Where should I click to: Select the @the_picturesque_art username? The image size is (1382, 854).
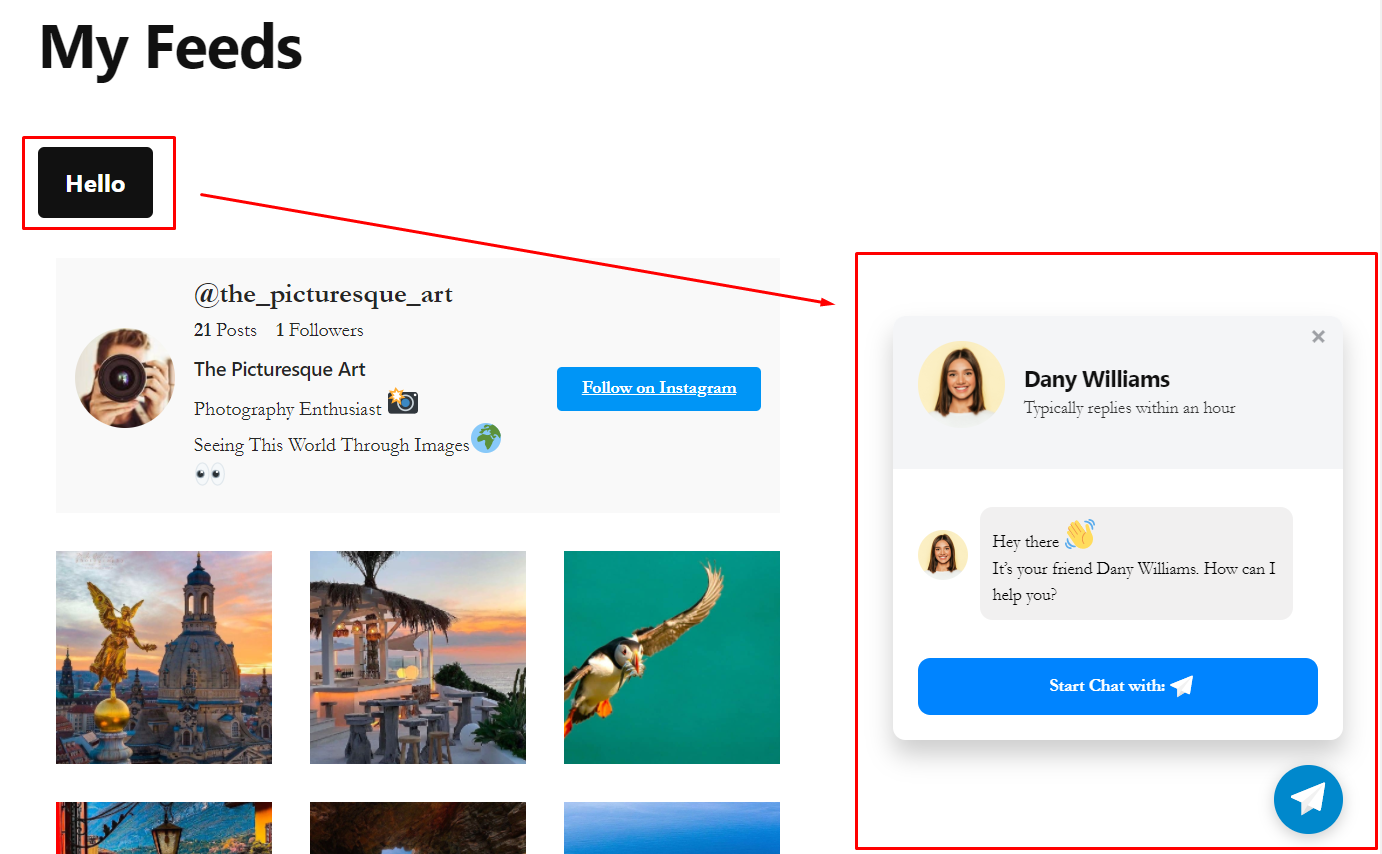tap(322, 294)
